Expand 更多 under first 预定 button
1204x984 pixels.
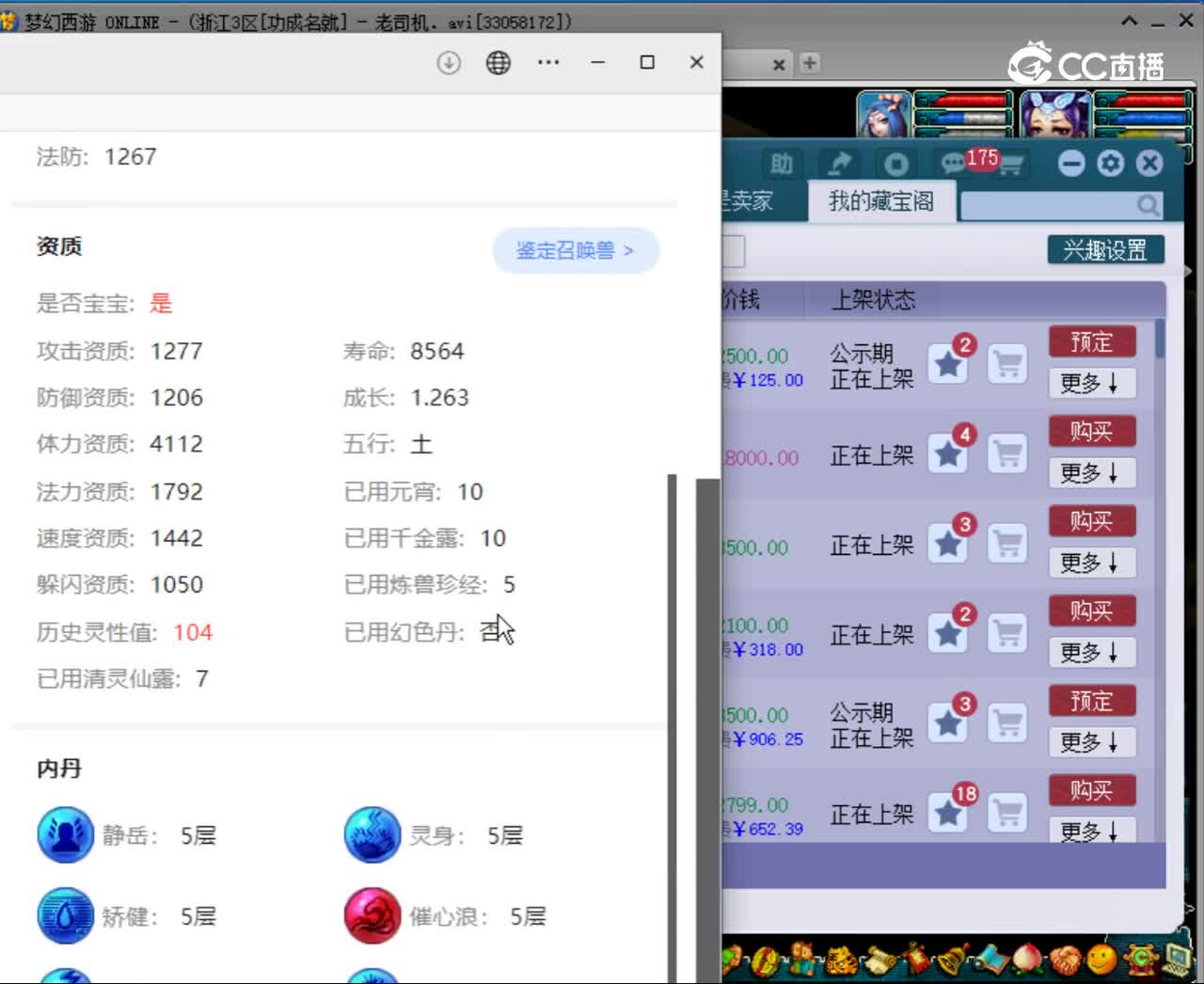click(x=1091, y=383)
